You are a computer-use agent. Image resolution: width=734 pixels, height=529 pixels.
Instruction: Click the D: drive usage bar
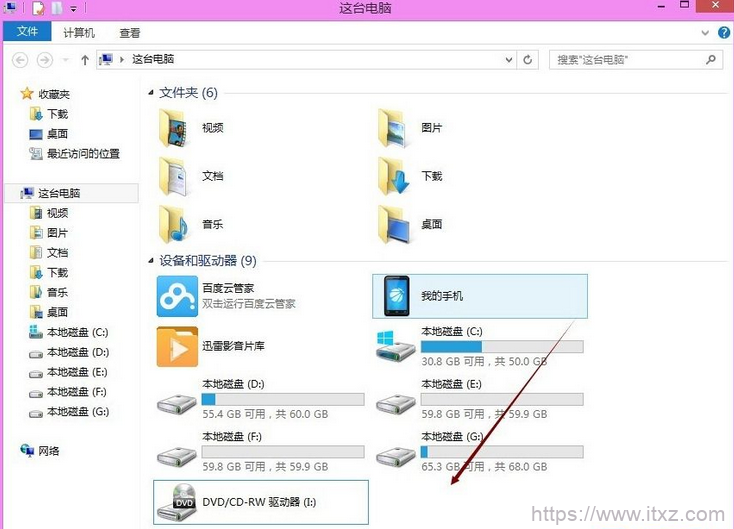point(283,399)
